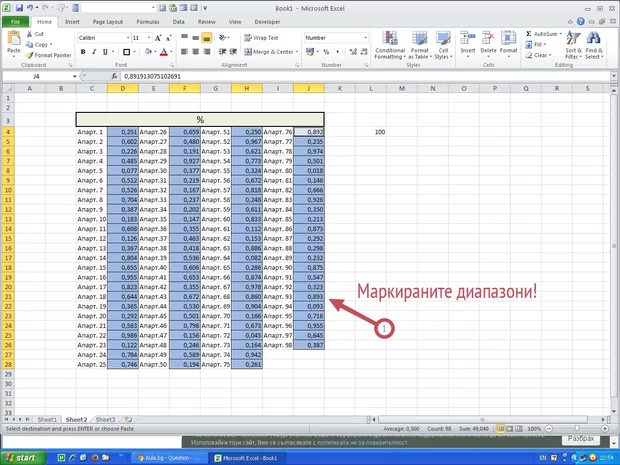Open the font name Calibri dropdown
Viewport: 620px width, 465px height.
pos(128,38)
